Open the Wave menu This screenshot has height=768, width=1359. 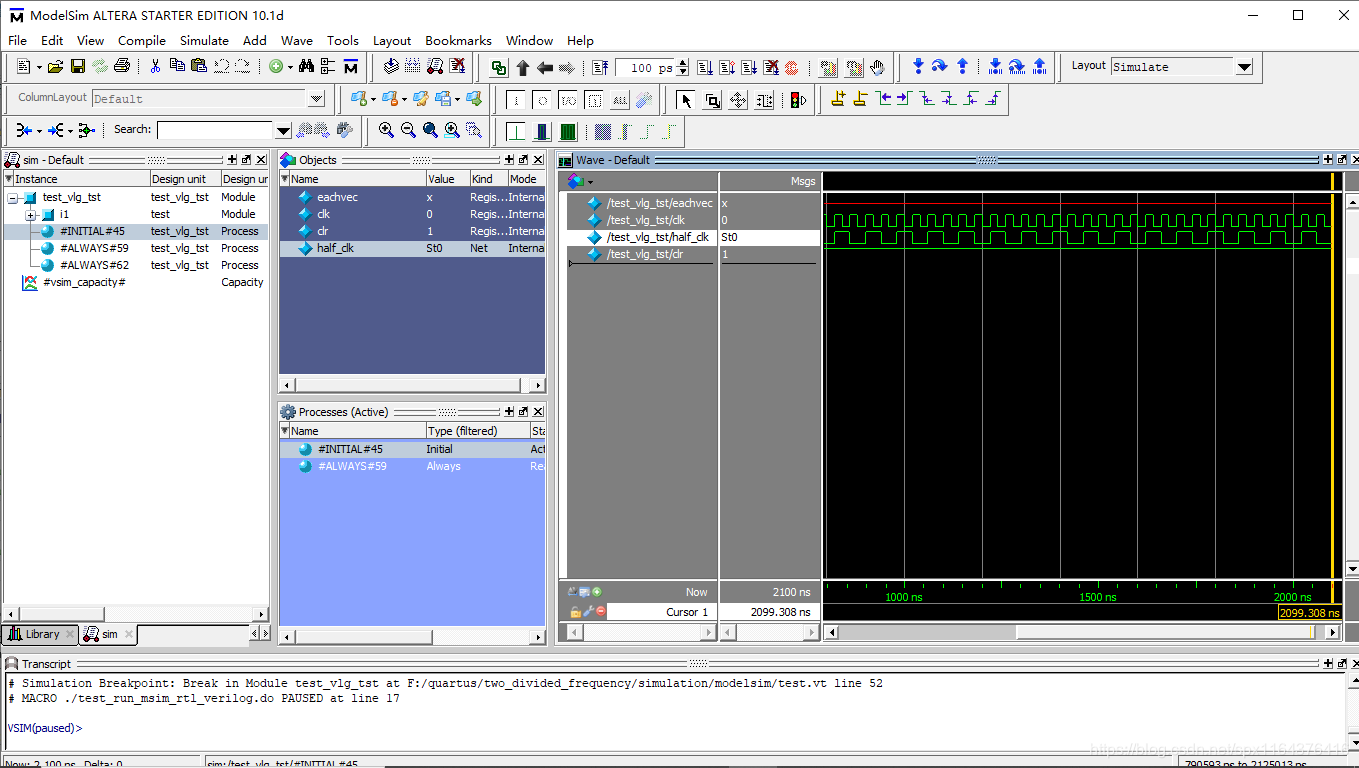(296, 40)
